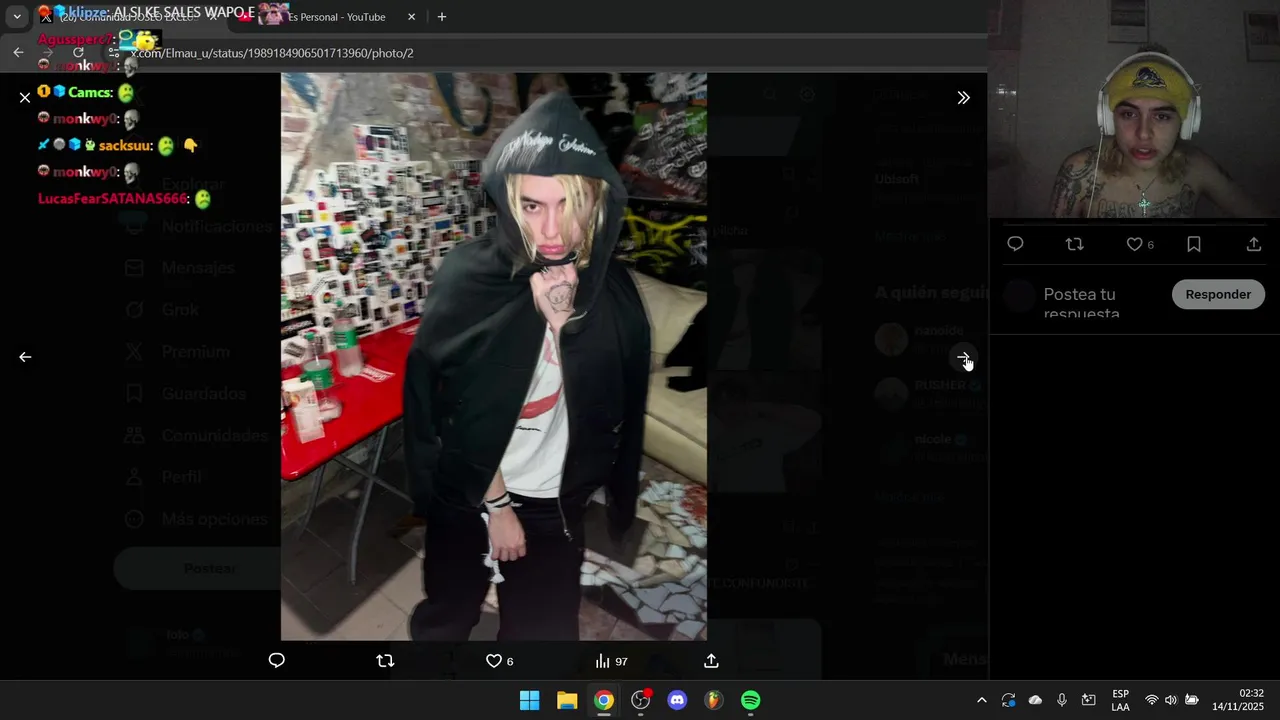Open the Windows Start menu
The image size is (1280, 720).
pos(530,700)
